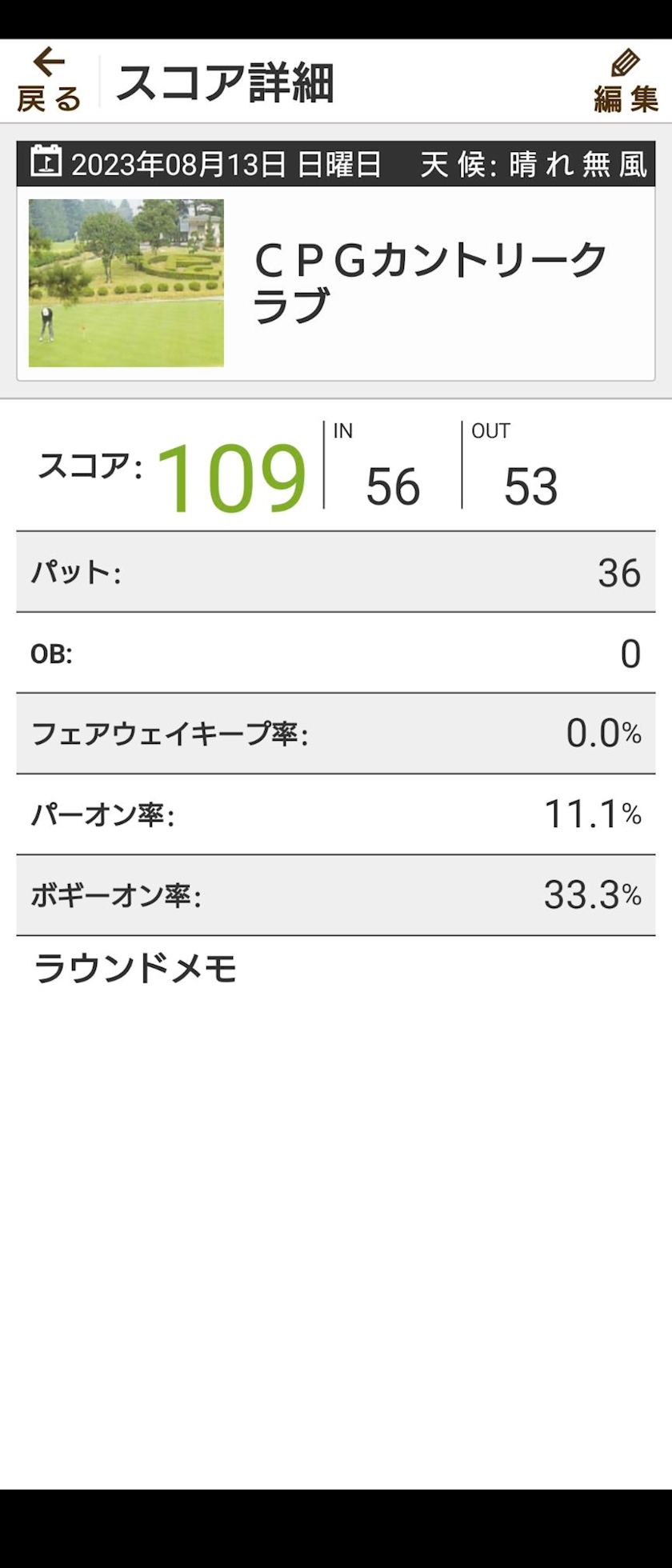Screen dimensions: 672x1568
Task: Select the フェアウェイキープ率 row
Action: click(336, 734)
